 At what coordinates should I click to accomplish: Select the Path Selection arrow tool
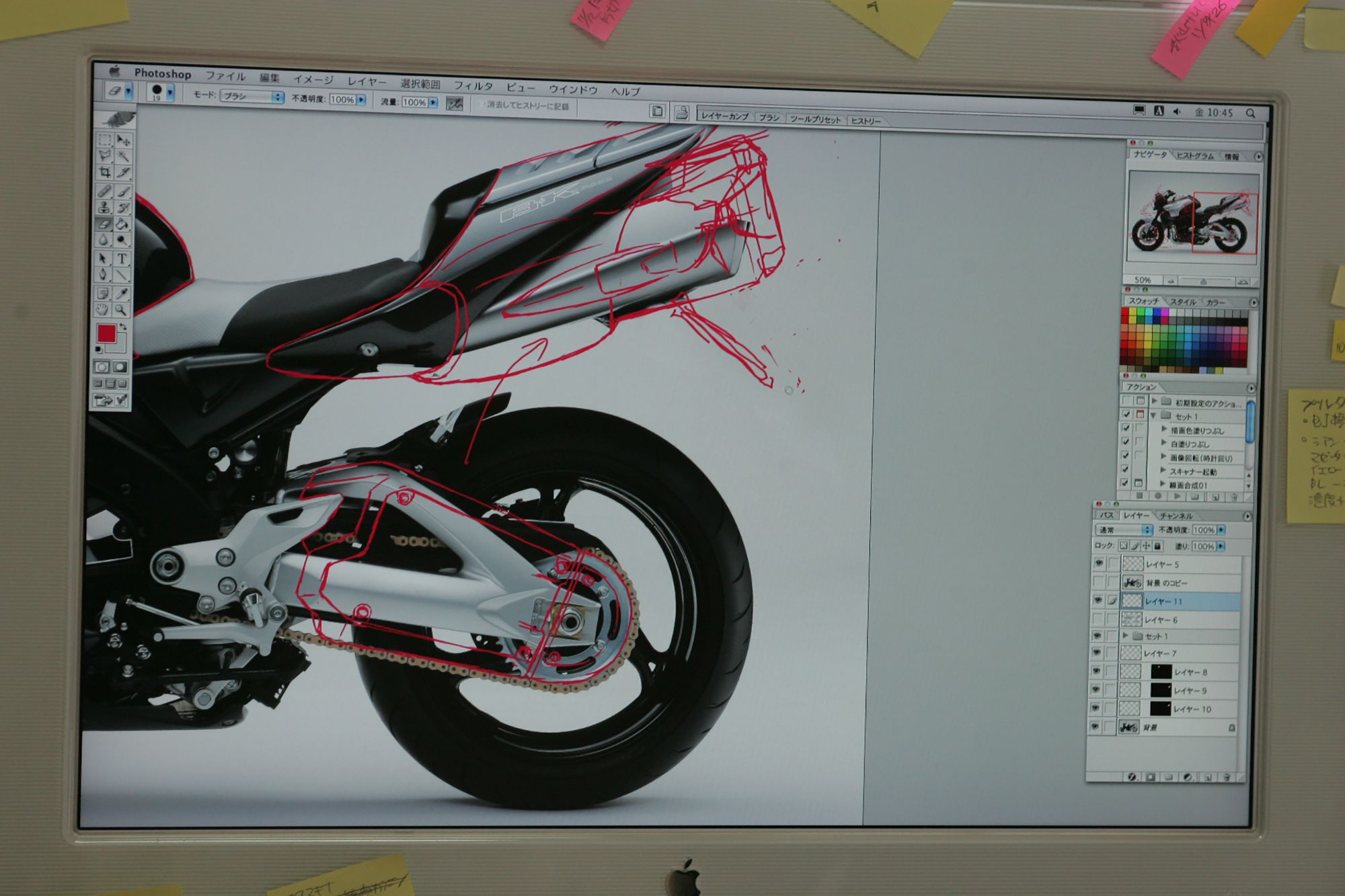point(104,258)
